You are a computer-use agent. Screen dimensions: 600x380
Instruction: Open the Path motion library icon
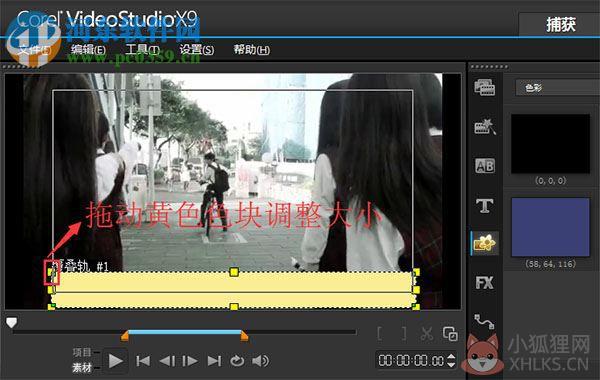tap(484, 321)
